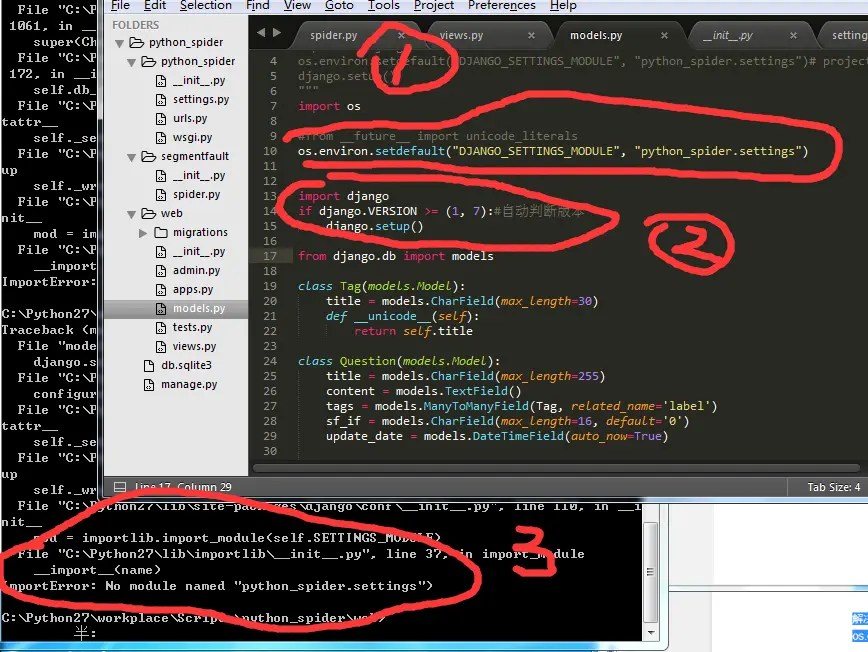Click line number 17 in gutter
Screen dimensions: 868x652
click(x=270, y=256)
